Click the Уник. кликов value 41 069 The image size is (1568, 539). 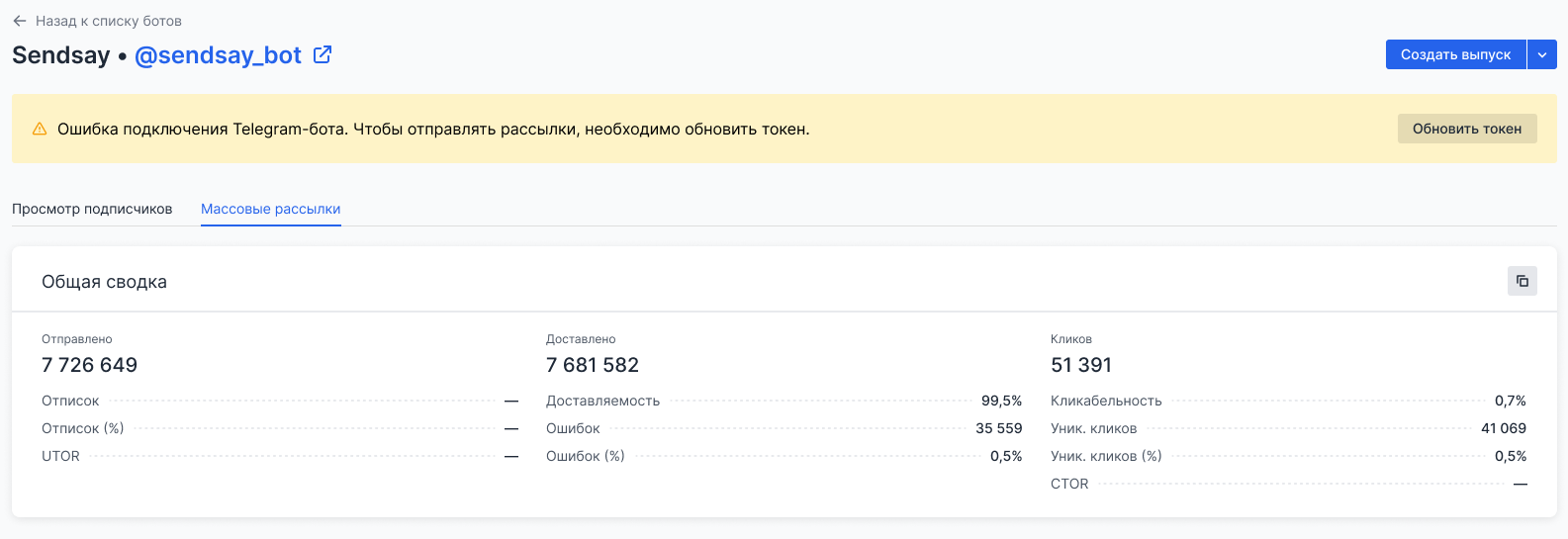pyautogui.click(x=1503, y=428)
